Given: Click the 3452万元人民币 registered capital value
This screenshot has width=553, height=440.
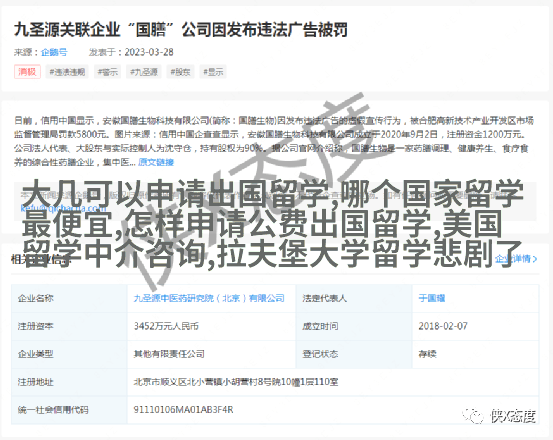Looking at the screenshot, I should [x=166, y=326].
